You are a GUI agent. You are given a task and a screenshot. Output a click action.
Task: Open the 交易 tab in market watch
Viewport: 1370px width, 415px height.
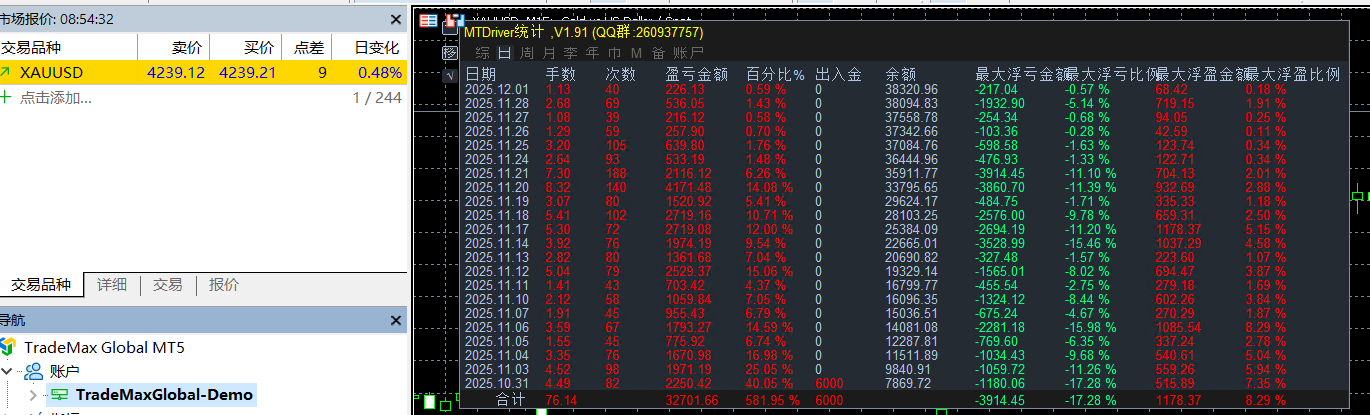click(168, 284)
